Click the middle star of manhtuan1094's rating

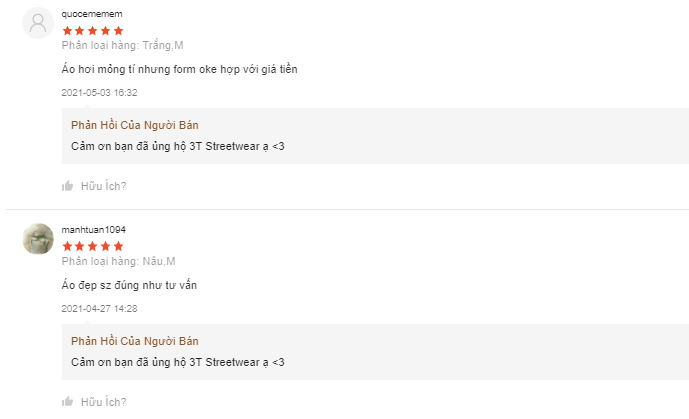tap(93, 246)
